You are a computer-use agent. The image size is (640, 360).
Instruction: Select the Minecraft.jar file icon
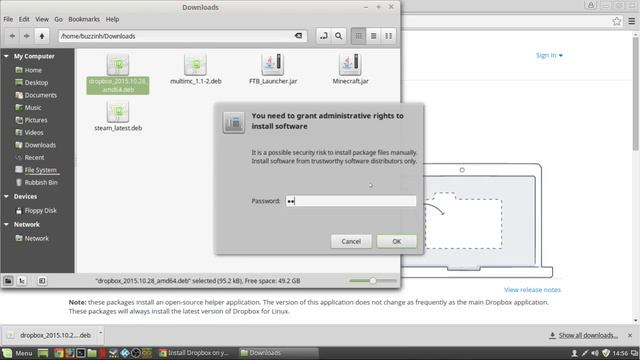350,64
